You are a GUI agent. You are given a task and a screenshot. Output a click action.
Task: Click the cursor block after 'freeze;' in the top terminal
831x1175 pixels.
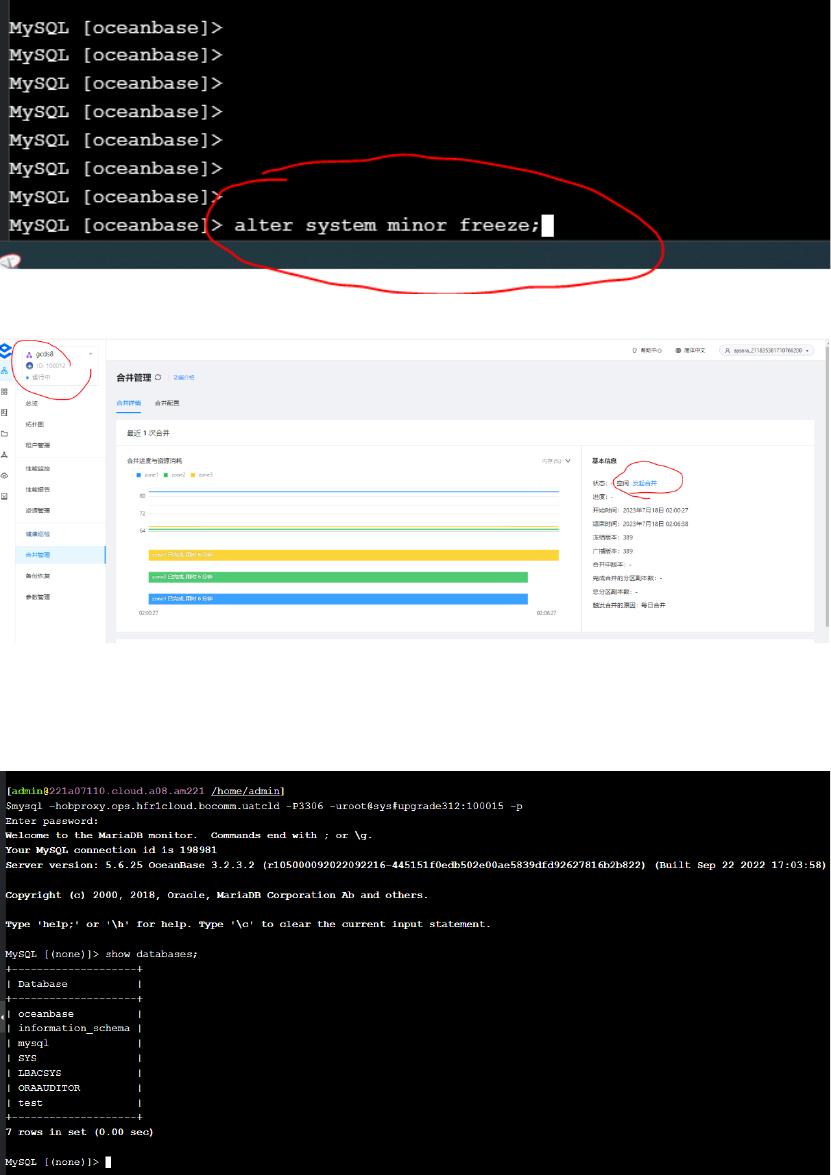[x=547, y=226]
